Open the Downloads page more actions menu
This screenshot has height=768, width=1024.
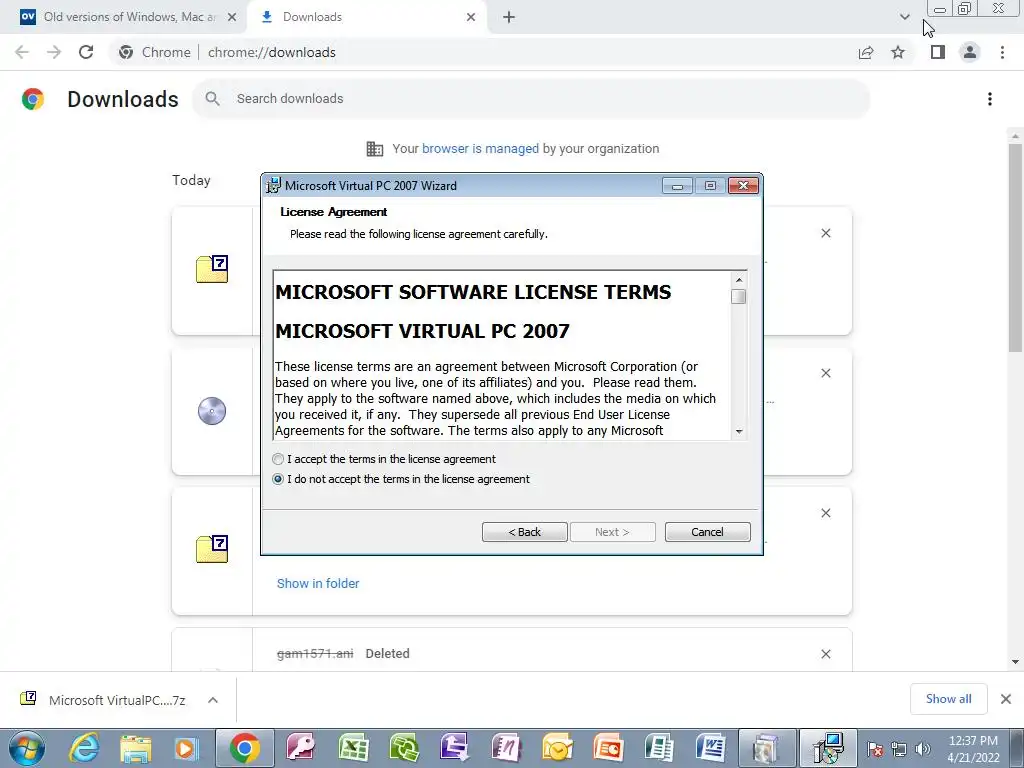pyautogui.click(x=990, y=99)
